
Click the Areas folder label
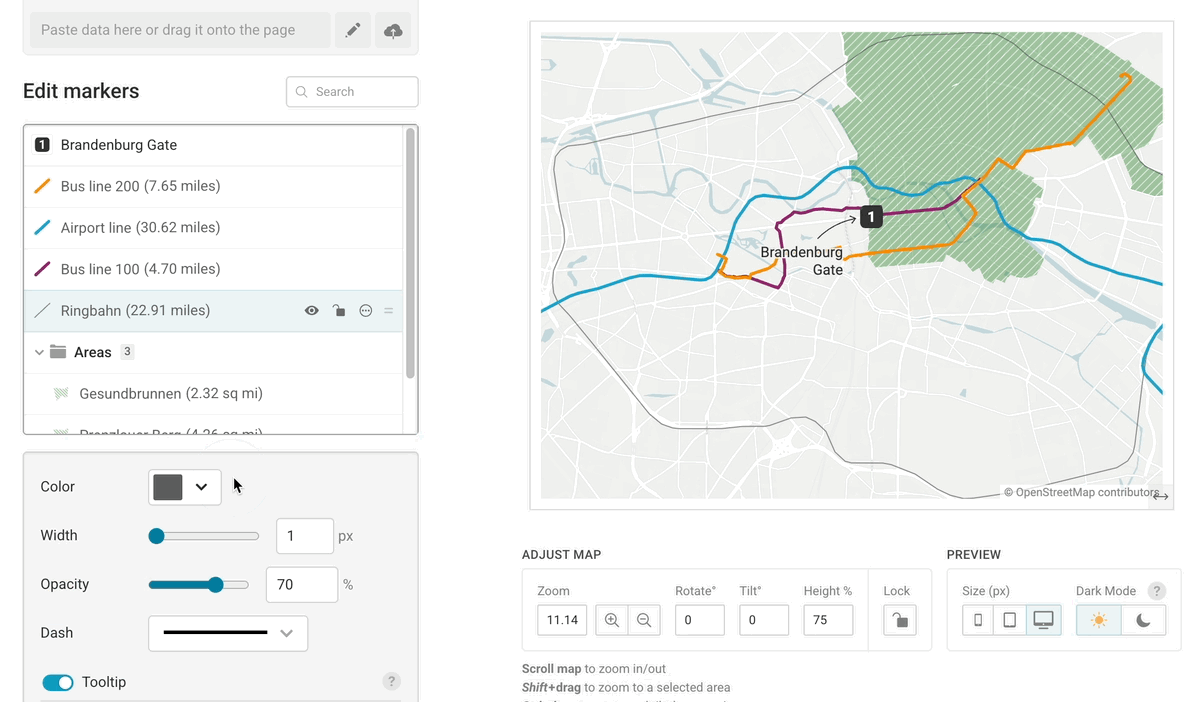point(93,352)
